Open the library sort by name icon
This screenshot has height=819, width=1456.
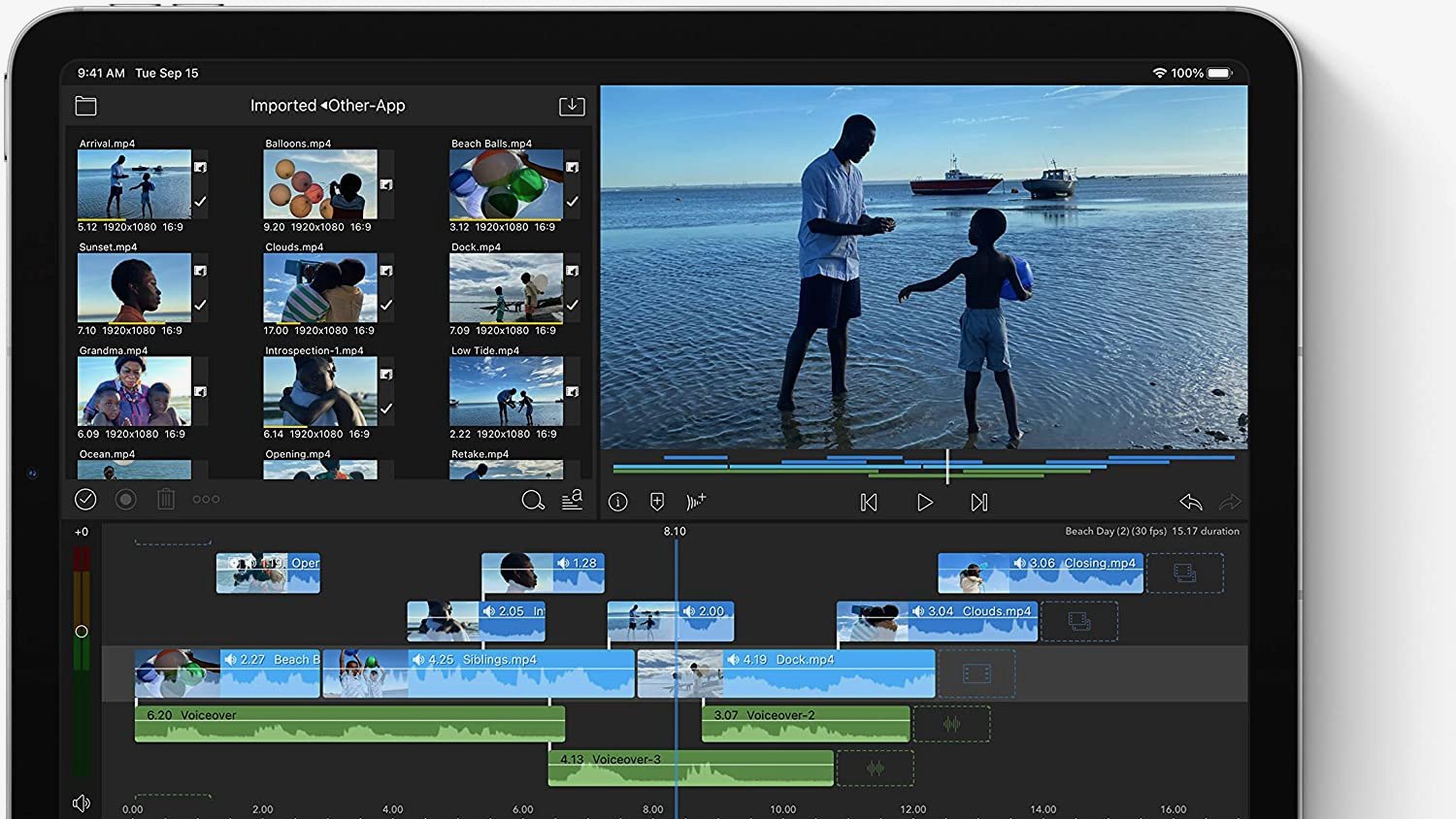pyautogui.click(x=572, y=500)
